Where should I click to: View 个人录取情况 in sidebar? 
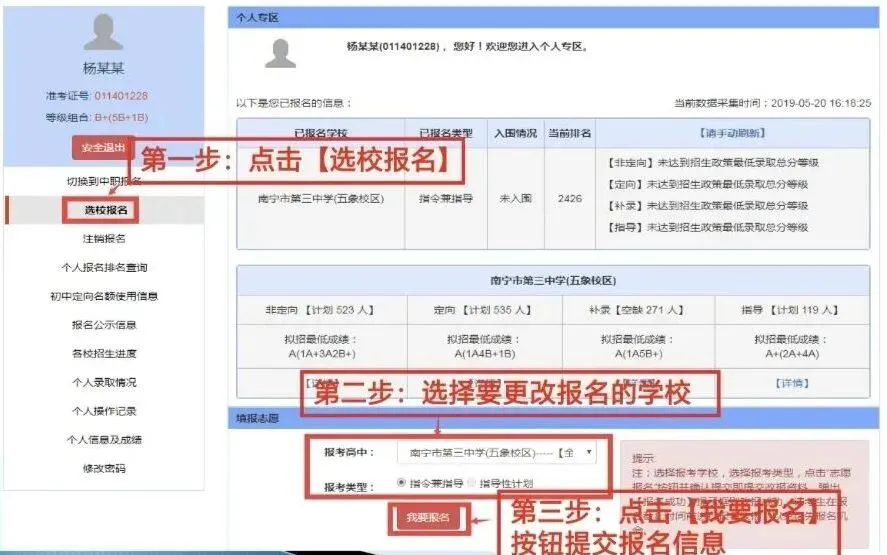pos(104,382)
